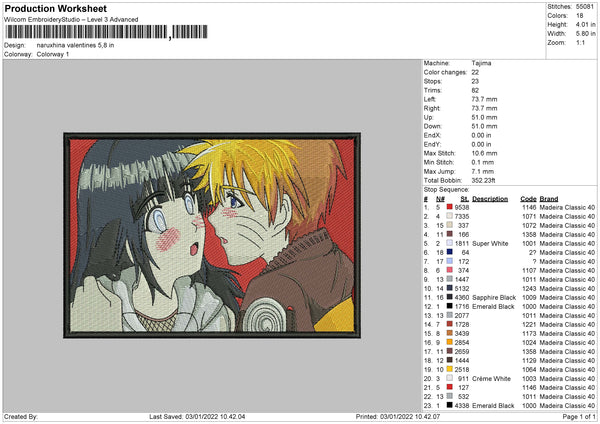Click the 'Stop Sequence:' heading
The width and height of the screenshot is (600, 424).
click(446, 190)
